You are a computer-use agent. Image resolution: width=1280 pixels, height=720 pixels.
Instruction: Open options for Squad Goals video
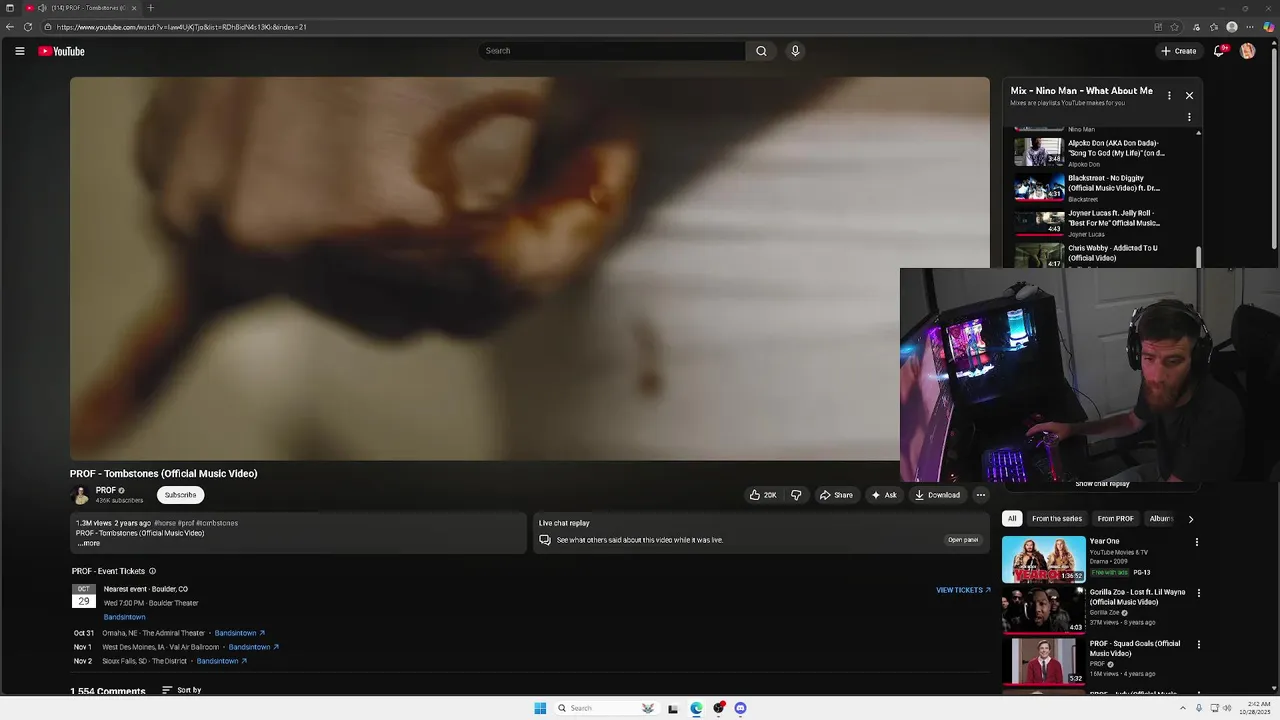point(1199,644)
